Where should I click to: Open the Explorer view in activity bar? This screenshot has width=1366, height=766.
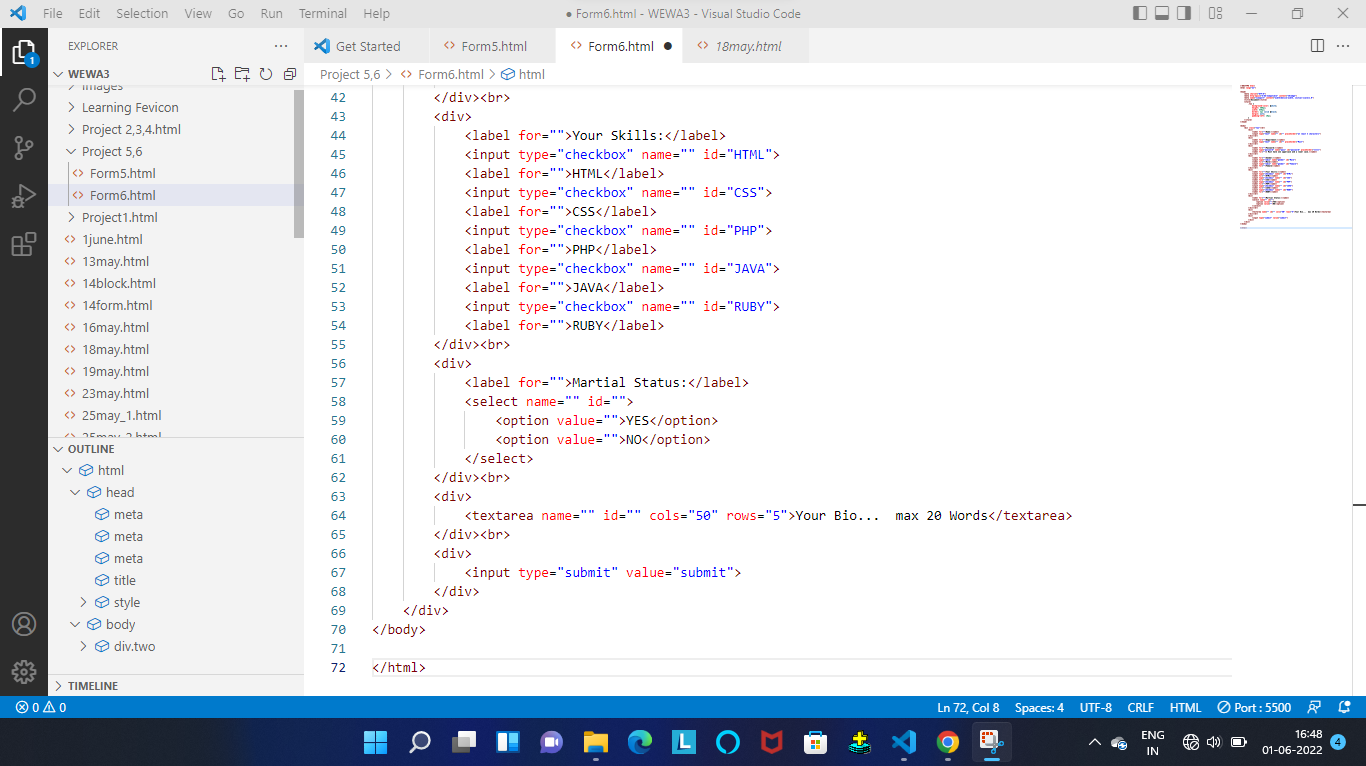click(24, 52)
